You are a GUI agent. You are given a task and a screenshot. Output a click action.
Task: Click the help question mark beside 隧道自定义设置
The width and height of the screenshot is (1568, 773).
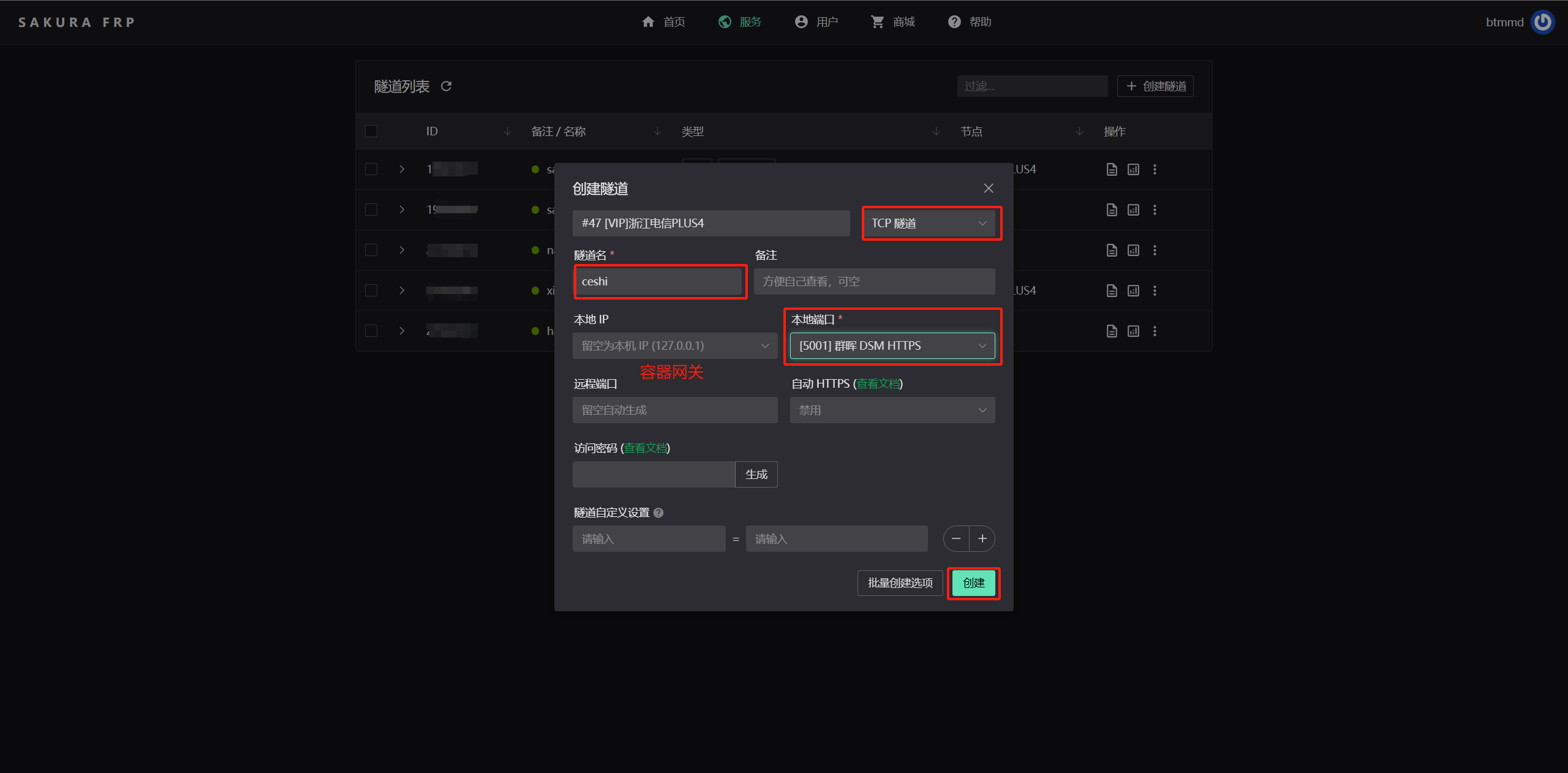tap(658, 513)
